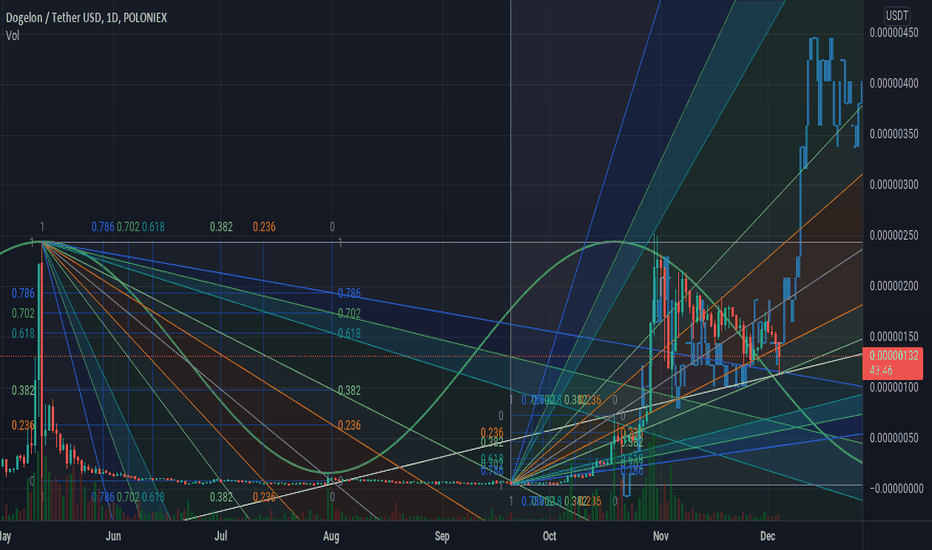Screen dimensions: 932x550
Task: Click the Vol indicator label
Action: [12, 36]
